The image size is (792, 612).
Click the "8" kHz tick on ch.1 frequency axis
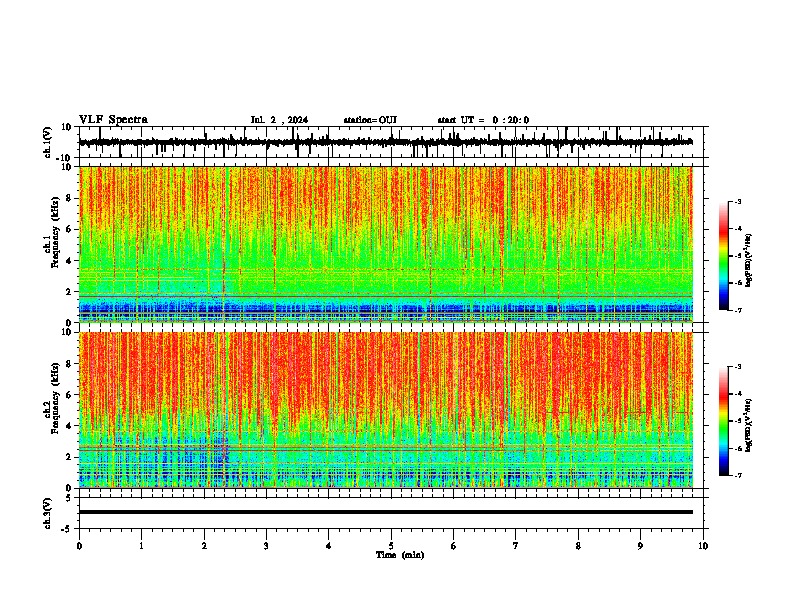pyautogui.click(x=70, y=198)
